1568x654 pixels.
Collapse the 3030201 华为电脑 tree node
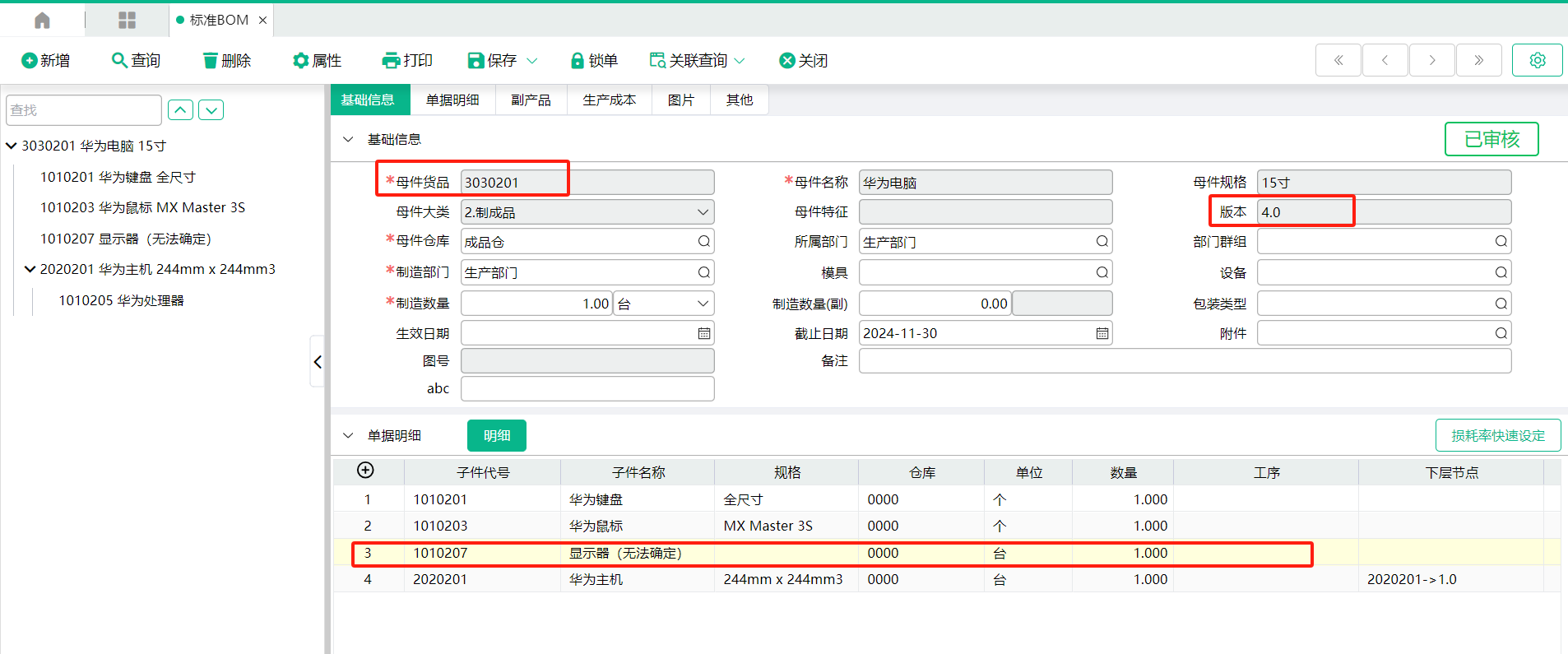click(12, 146)
